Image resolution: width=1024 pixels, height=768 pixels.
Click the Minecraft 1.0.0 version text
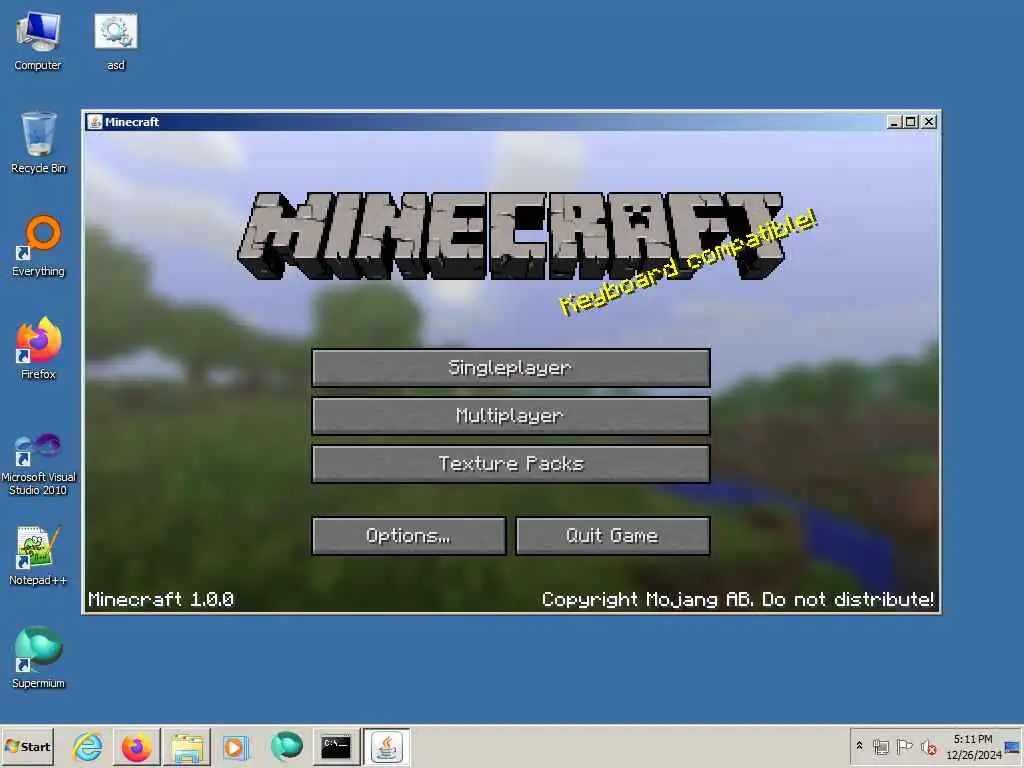click(x=161, y=600)
